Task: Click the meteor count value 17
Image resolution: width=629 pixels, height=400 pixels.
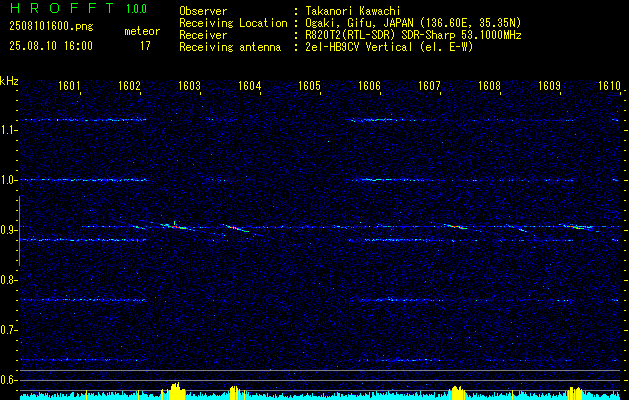Action: (145, 46)
